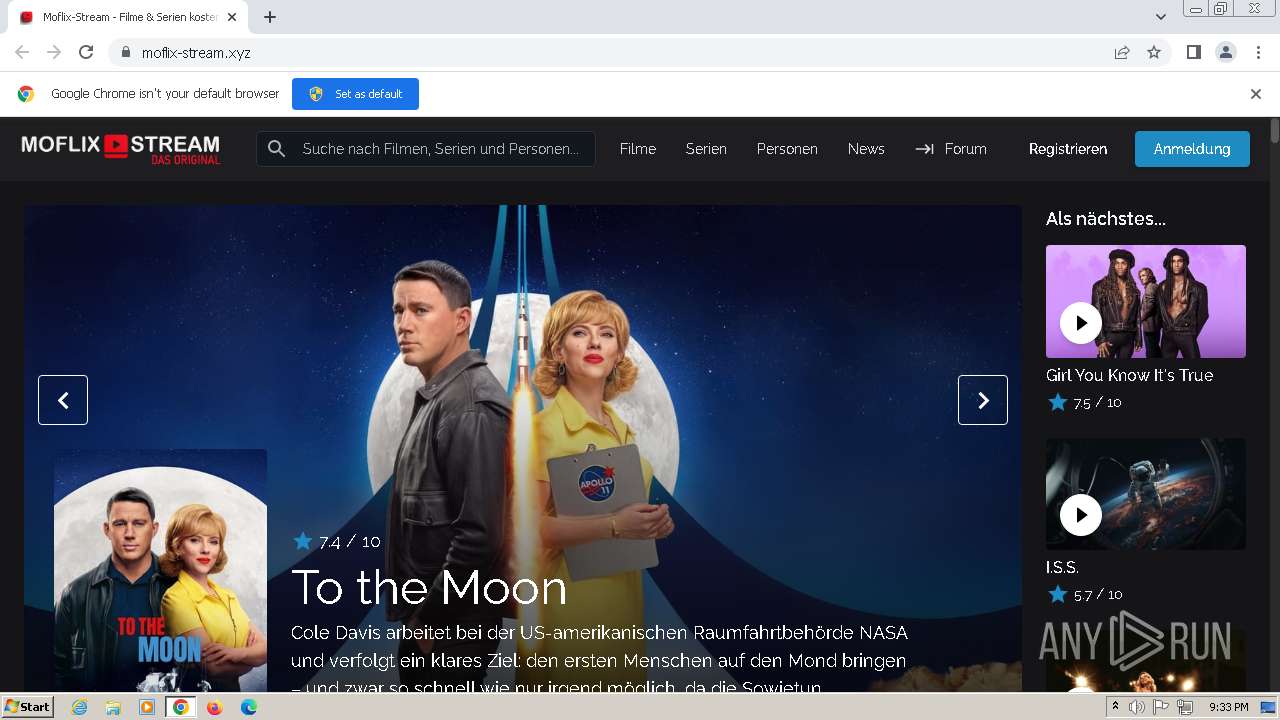Open the Filme menu item
Viewport: 1280px width, 720px height.
coord(638,149)
